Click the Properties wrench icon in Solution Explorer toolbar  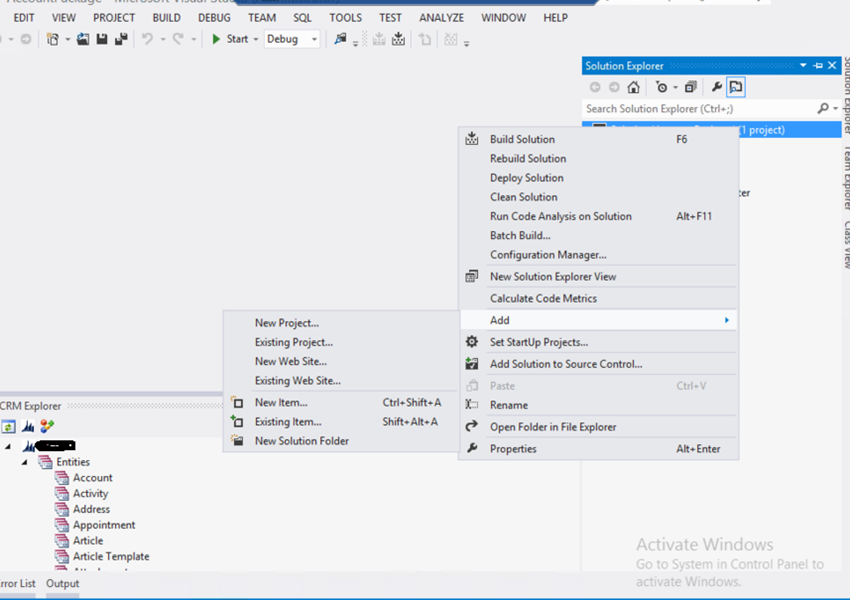pyautogui.click(x=717, y=87)
